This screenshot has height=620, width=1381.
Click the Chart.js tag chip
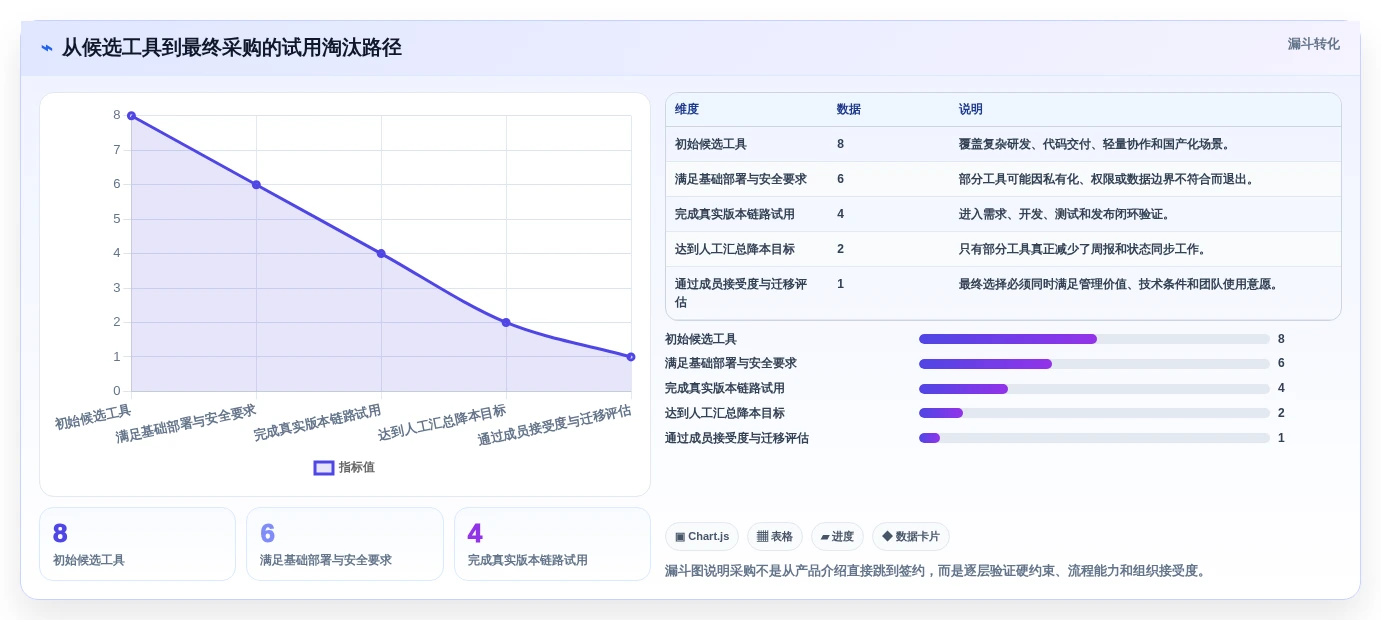click(x=702, y=537)
